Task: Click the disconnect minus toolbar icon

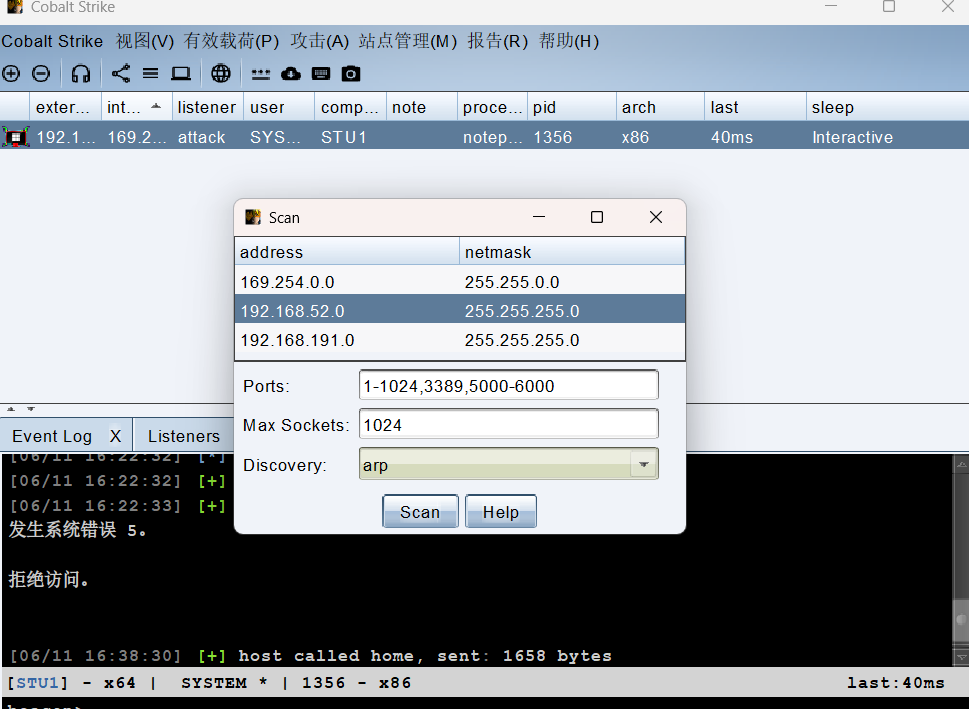Action: click(41, 74)
